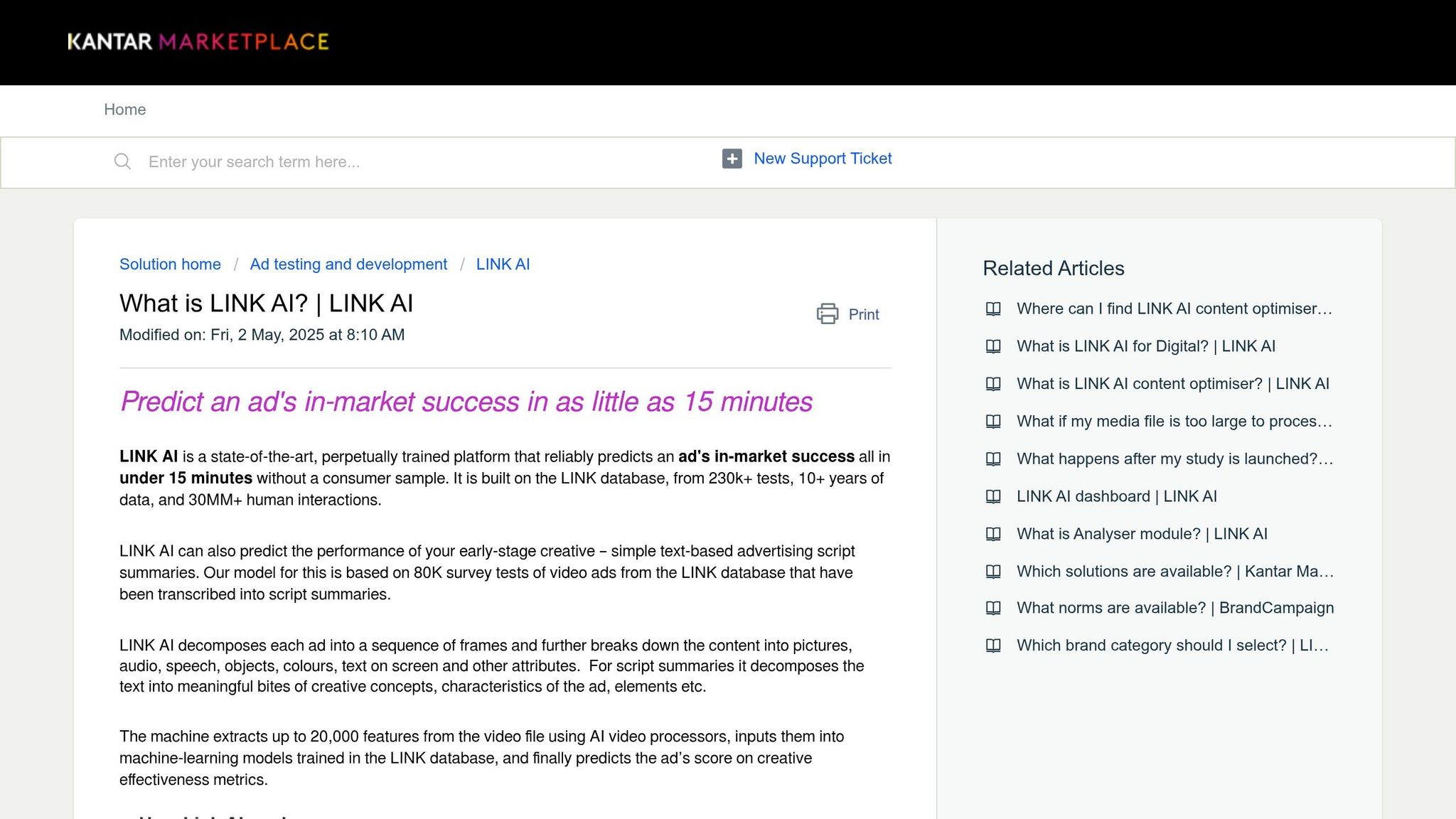Screen dimensions: 1456x819
Task: Open article 'What is Analyser module? | LINK AI'
Action: [x=1142, y=534]
